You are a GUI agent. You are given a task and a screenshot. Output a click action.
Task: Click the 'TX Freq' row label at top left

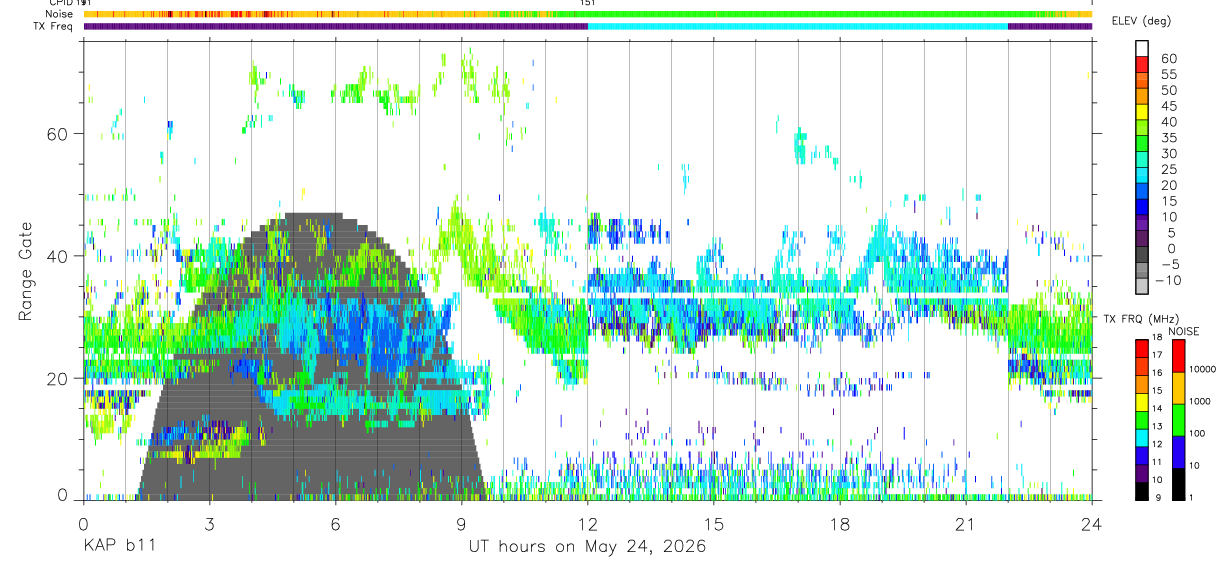click(54, 26)
